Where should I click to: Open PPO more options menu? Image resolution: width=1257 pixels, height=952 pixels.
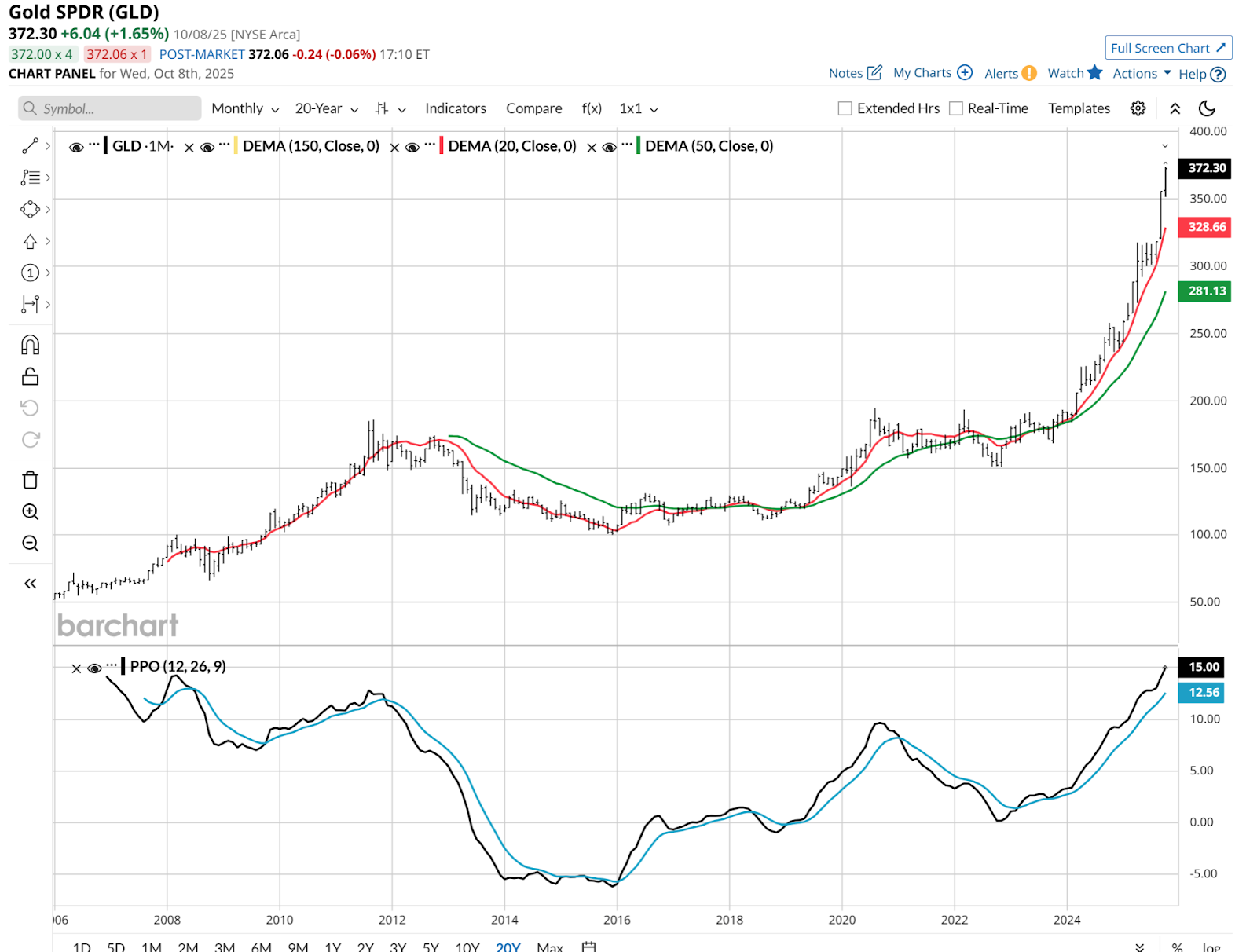tap(112, 666)
